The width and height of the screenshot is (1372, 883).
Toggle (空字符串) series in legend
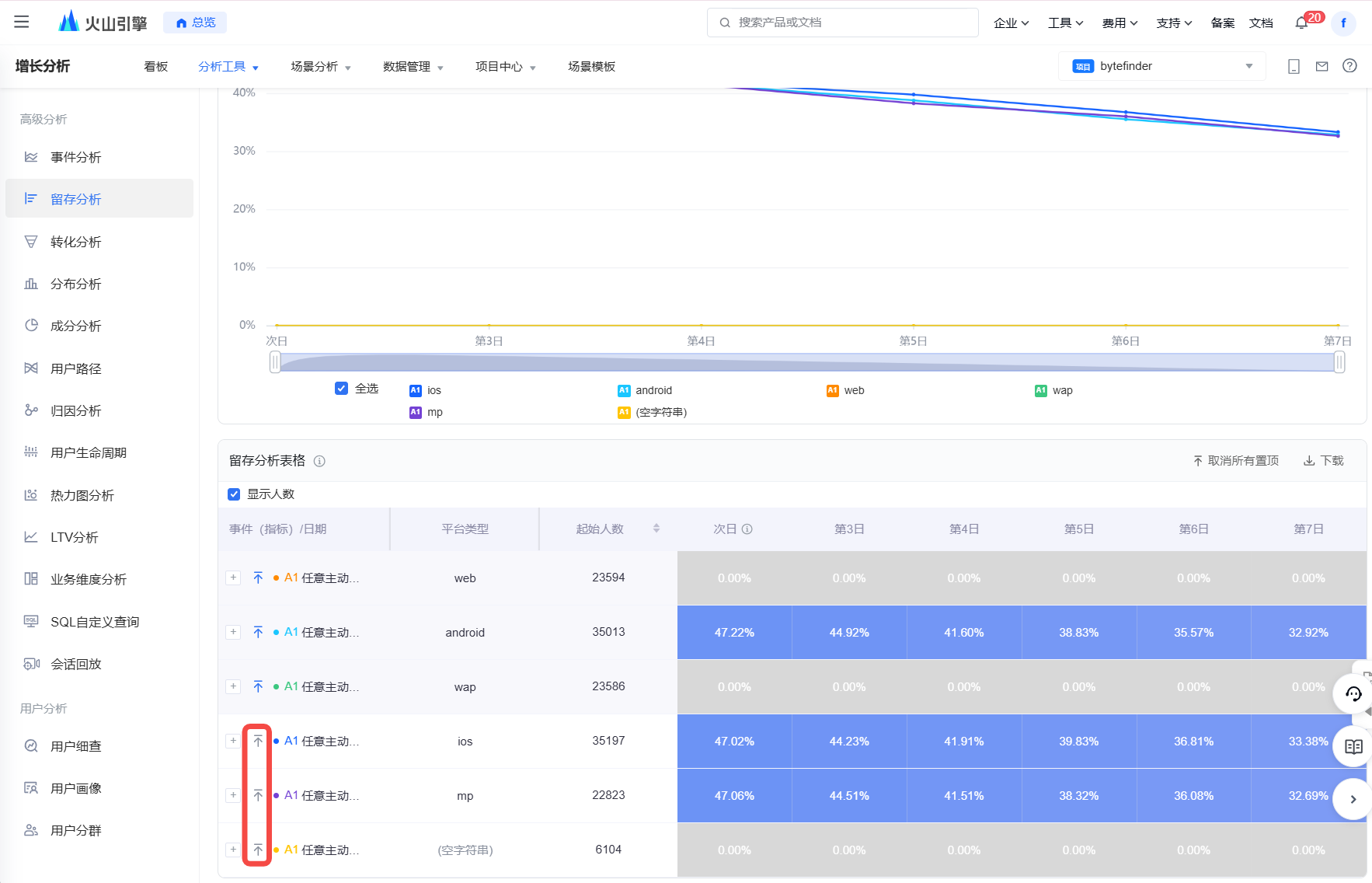pyautogui.click(x=653, y=412)
